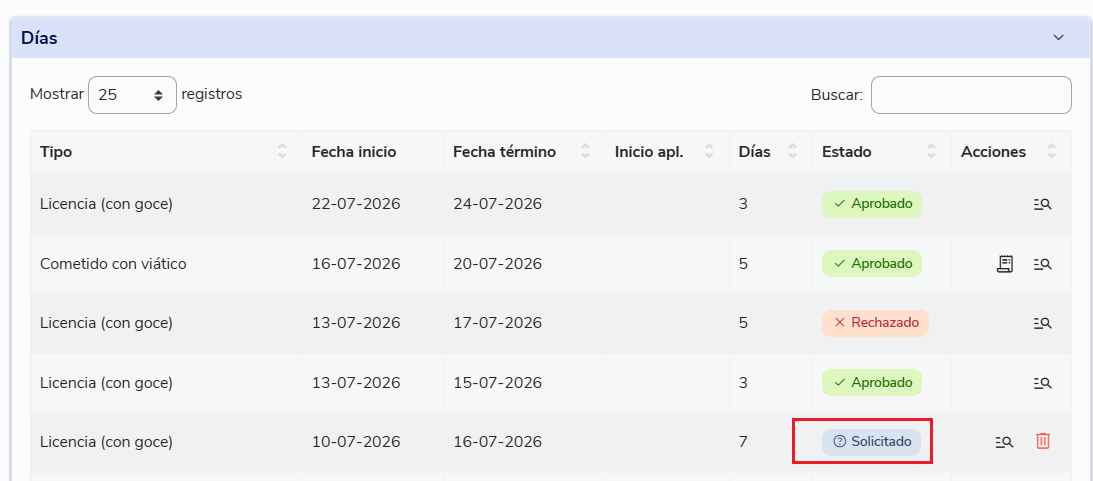Open the Mostrar registros count dropdown
This screenshot has width=1093, height=481.
click(132, 95)
